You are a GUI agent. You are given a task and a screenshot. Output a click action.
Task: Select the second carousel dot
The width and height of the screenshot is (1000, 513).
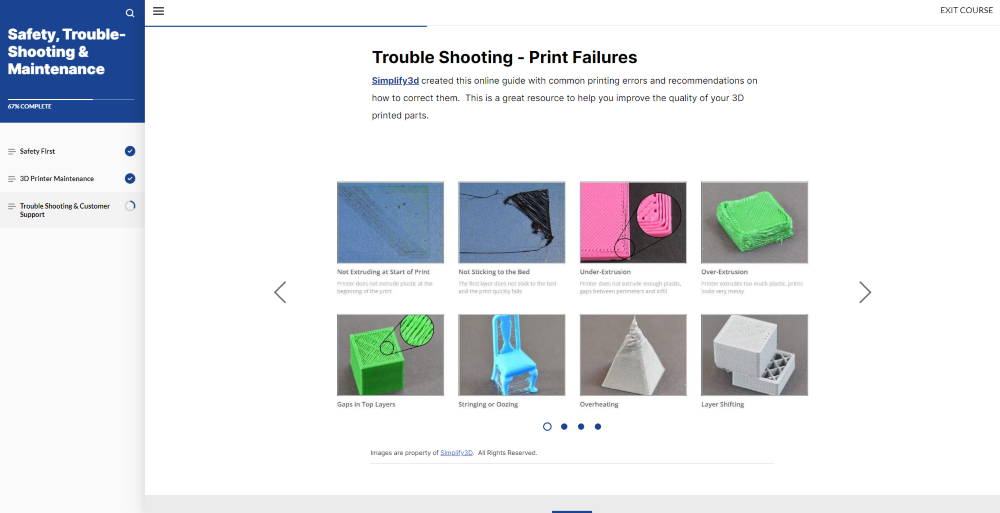coord(564,427)
